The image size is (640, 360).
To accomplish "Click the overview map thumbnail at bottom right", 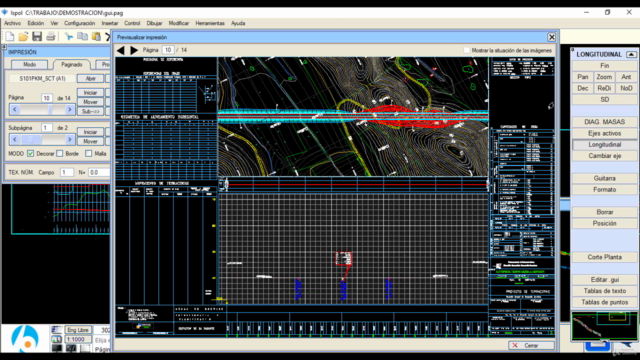I will click(604, 326).
